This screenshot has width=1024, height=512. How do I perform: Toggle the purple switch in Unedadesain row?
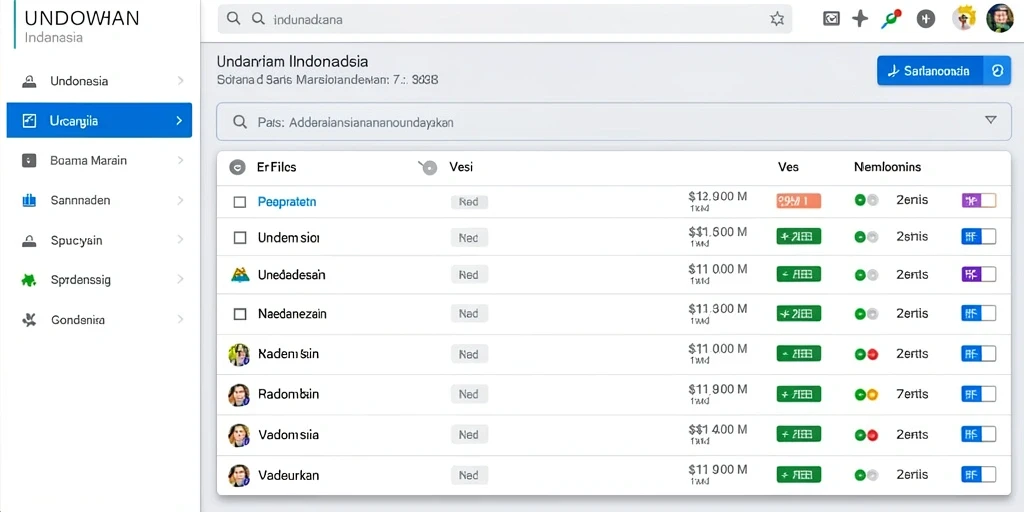click(x=978, y=274)
